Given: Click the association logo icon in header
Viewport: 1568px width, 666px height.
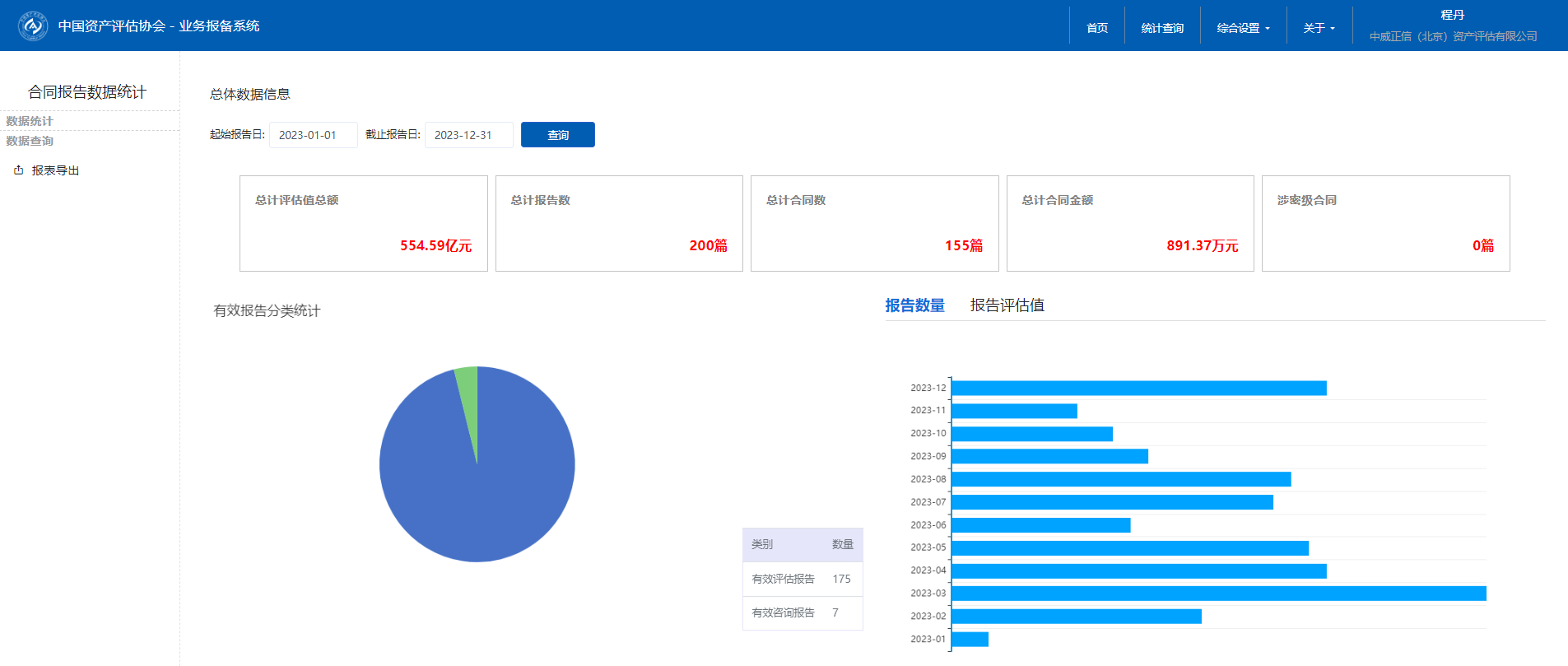Looking at the screenshot, I should tap(33, 26).
